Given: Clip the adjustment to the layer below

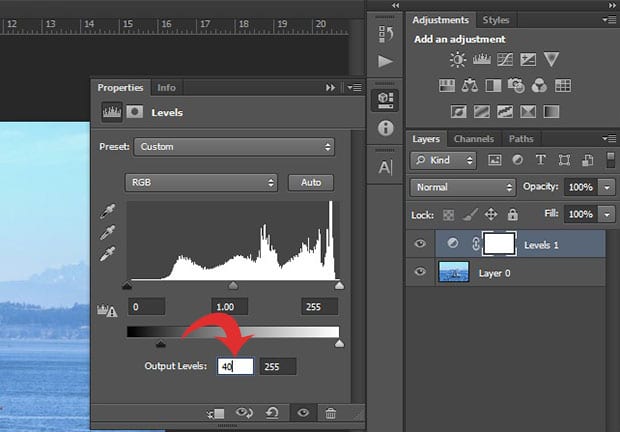Looking at the screenshot, I should click(x=216, y=413).
